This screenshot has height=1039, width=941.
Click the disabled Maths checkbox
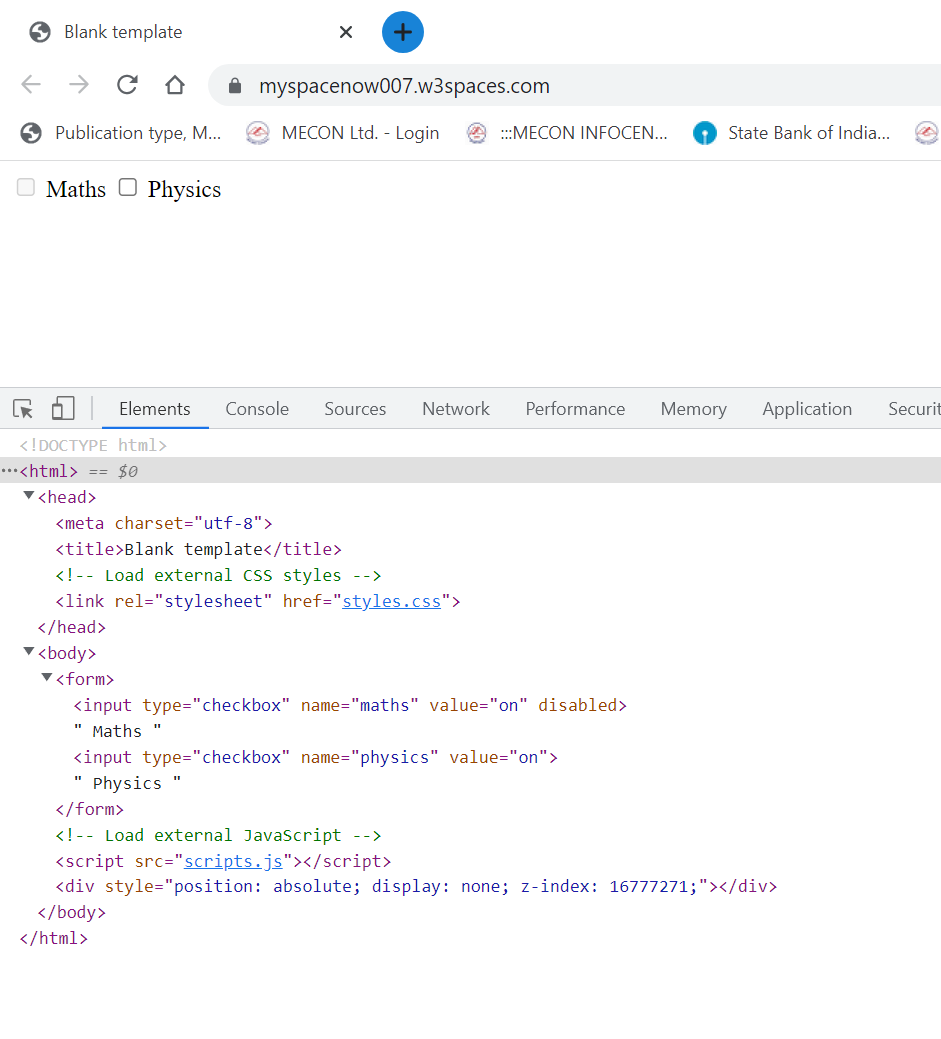26,188
